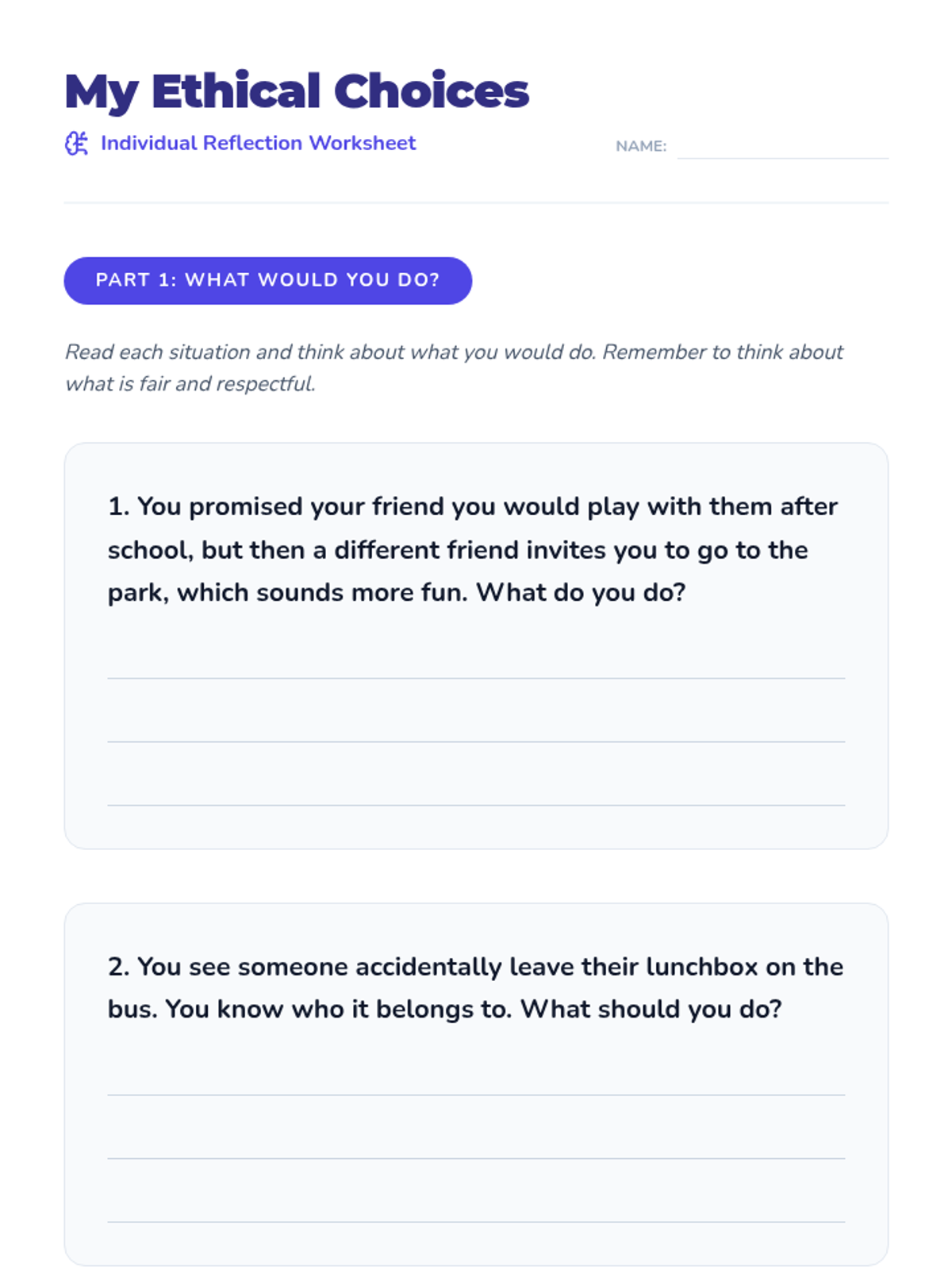
Task: Click the divider line below the header
Action: [x=476, y=202]
